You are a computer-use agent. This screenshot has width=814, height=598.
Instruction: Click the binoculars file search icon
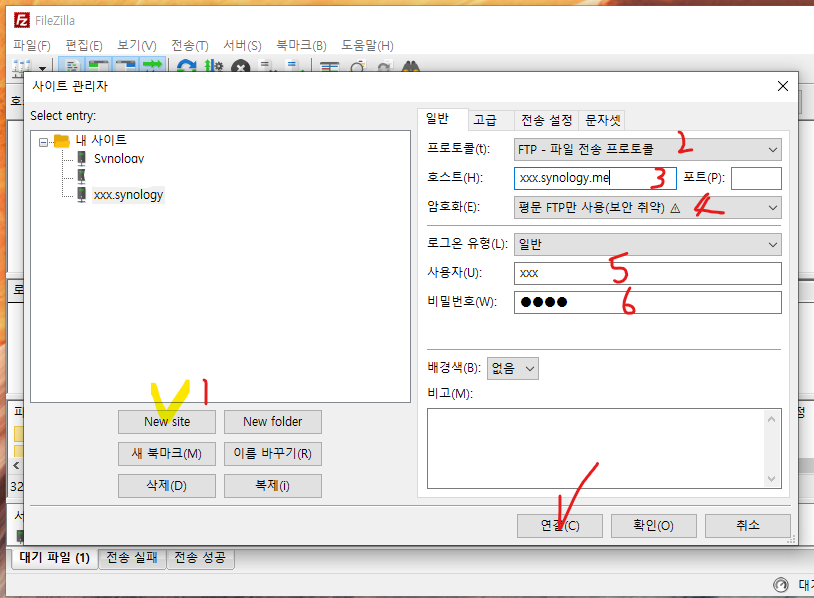pyautogui.click(x=411, y=66)
